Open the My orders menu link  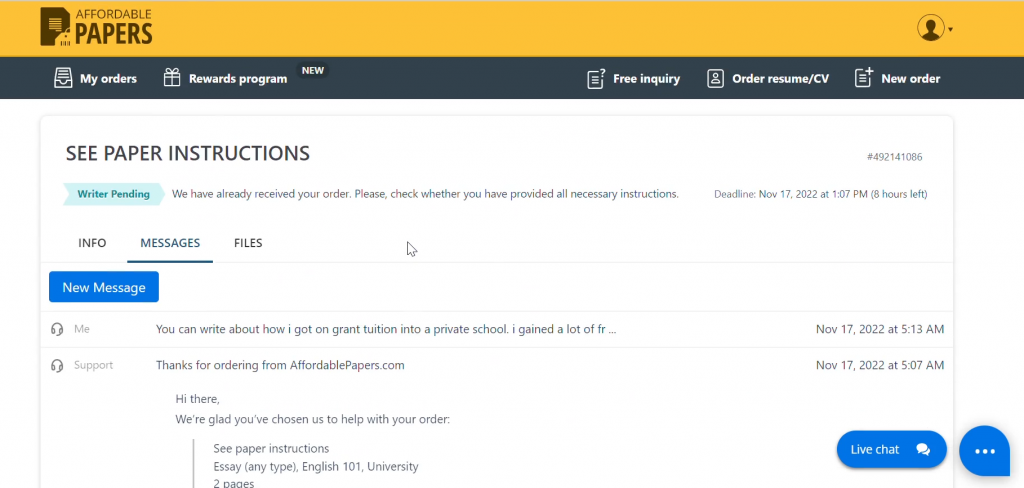click(x=108, y=78)
